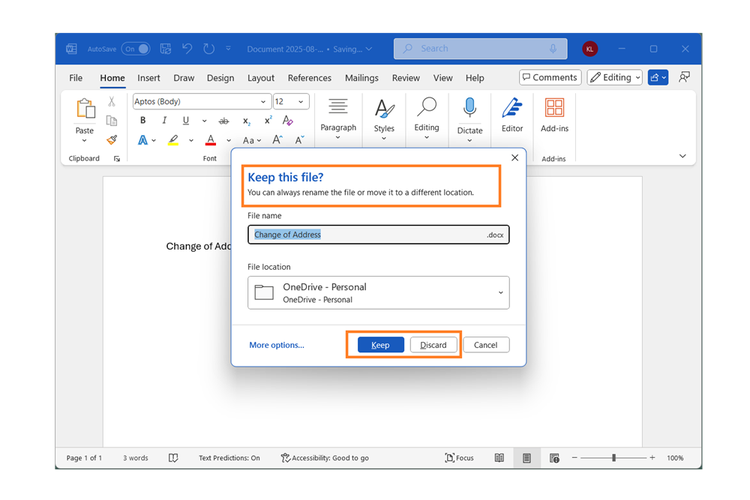Click the Accessibility: Good to go status
Viewport: 750px width, 500px height.
[x=325, y=458]
